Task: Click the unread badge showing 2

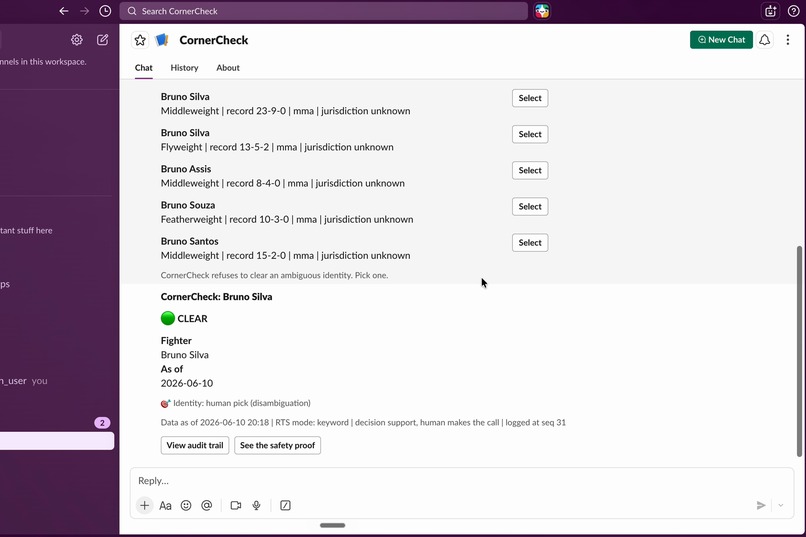Action: tap(102, 423)
